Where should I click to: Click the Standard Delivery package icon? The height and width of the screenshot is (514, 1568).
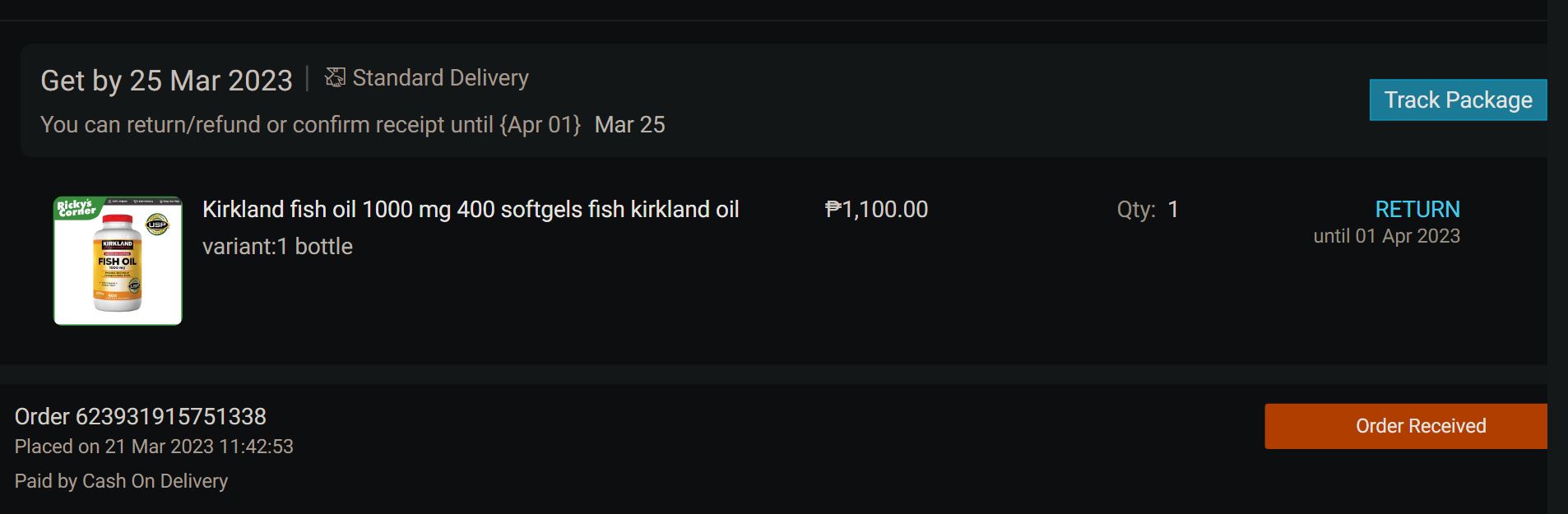coord(335,77)
